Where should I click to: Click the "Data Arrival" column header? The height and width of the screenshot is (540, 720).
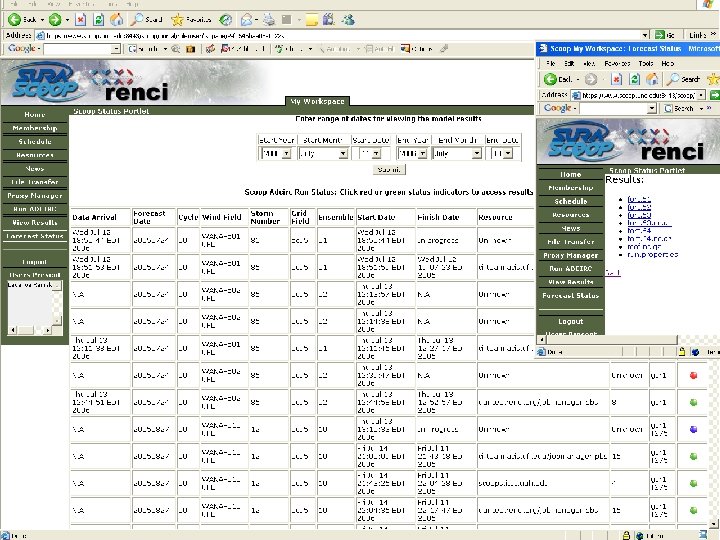(95, 218)
